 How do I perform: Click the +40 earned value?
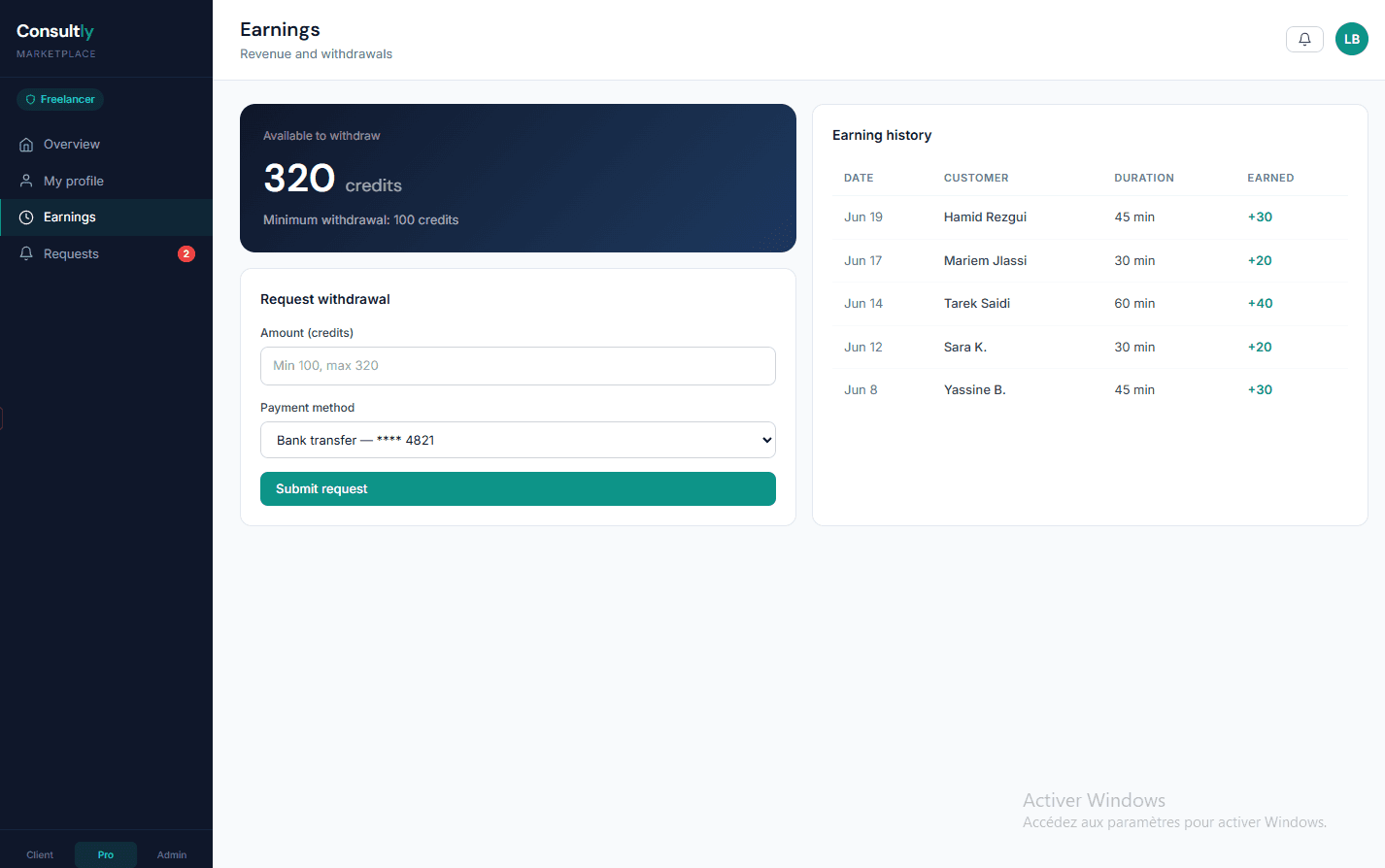pos(1260,304)
